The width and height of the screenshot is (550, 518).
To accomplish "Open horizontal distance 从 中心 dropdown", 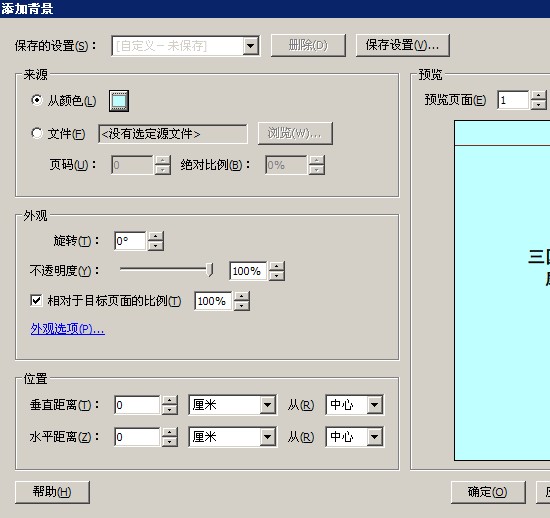I will 375,437.
